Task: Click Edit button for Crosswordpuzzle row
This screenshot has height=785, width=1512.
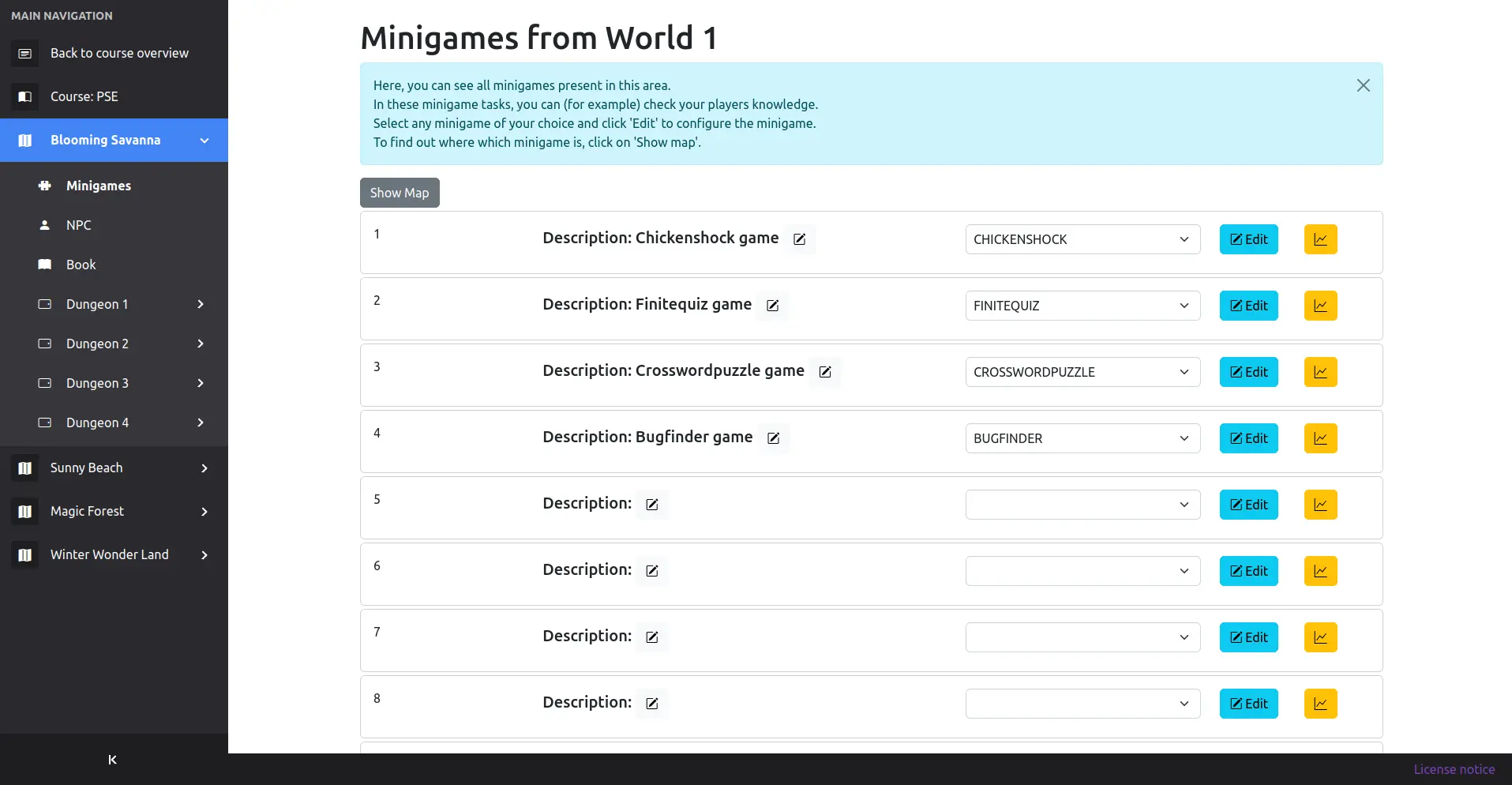Action: [x=1248, y=372]
